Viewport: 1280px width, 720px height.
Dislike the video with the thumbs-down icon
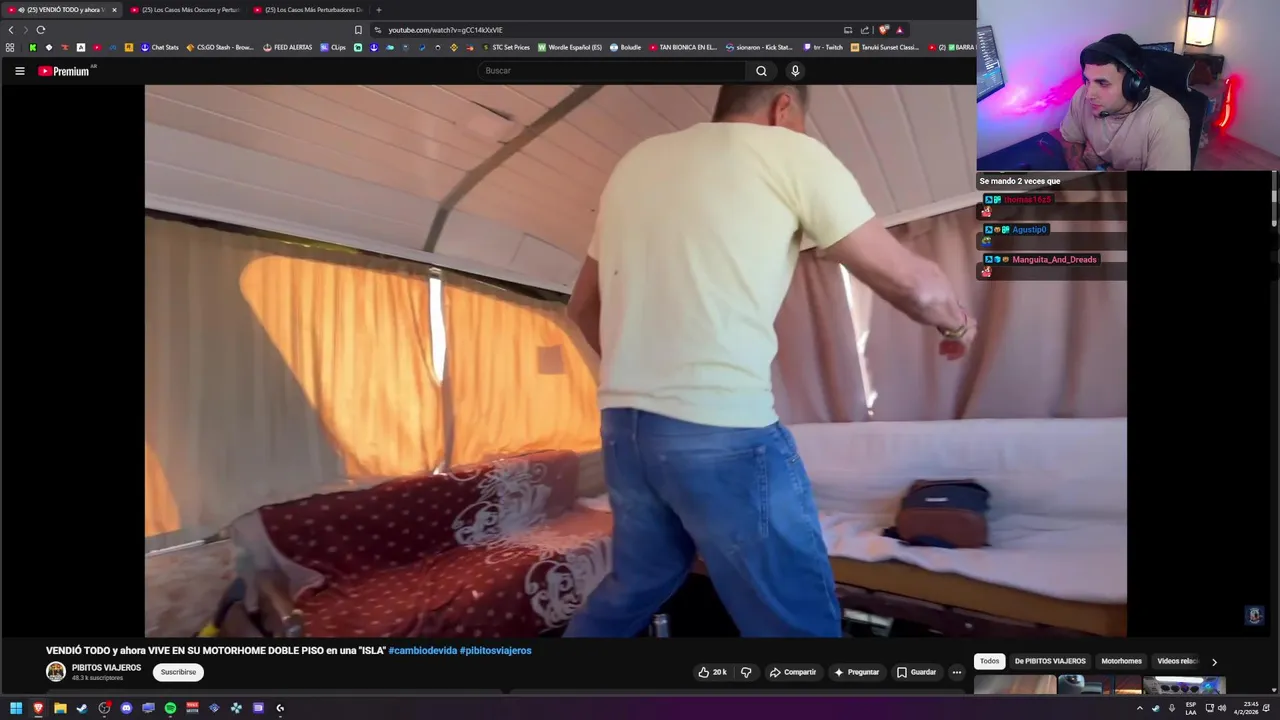746,672
